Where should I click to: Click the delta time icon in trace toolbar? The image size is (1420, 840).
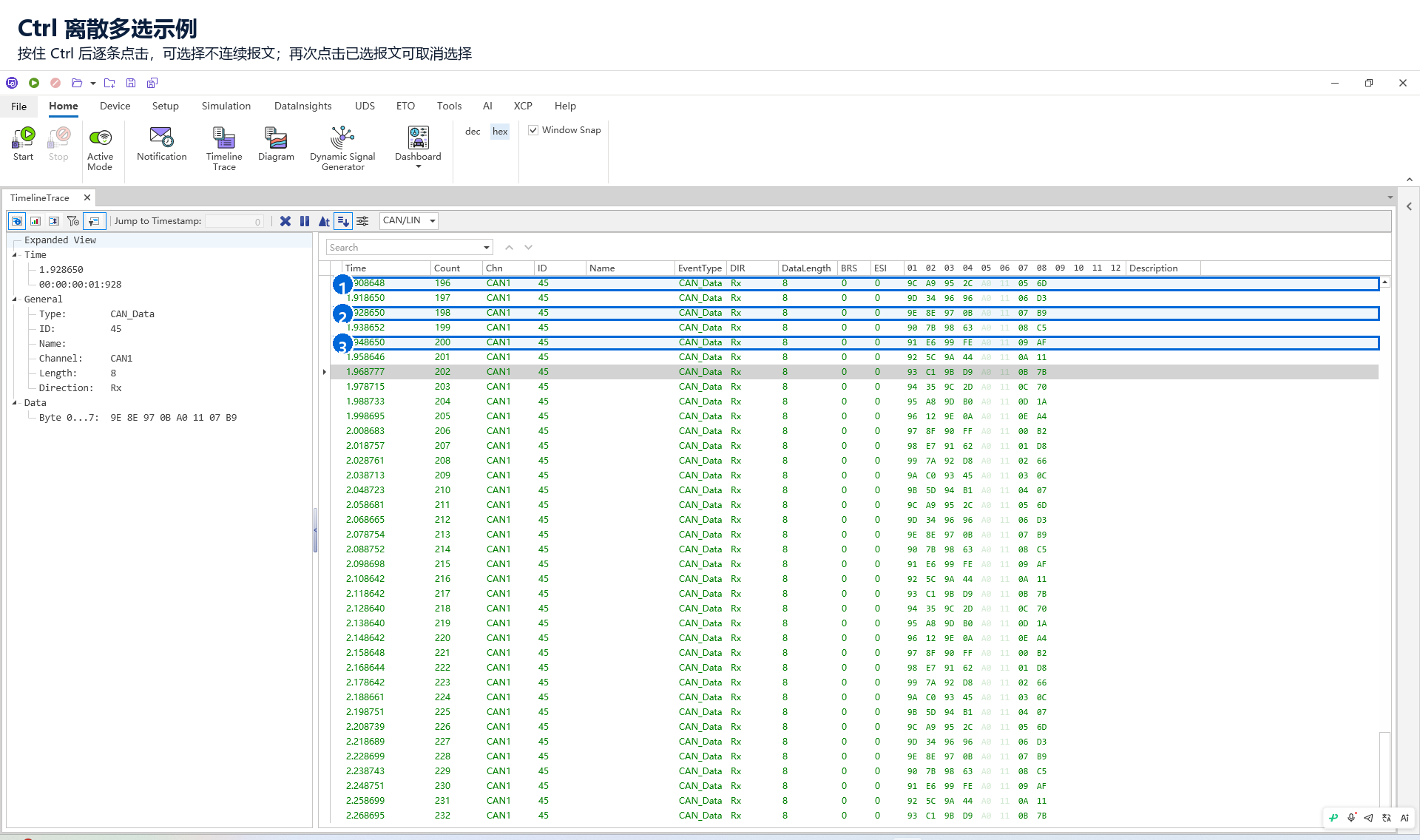(x=324, y=221)
